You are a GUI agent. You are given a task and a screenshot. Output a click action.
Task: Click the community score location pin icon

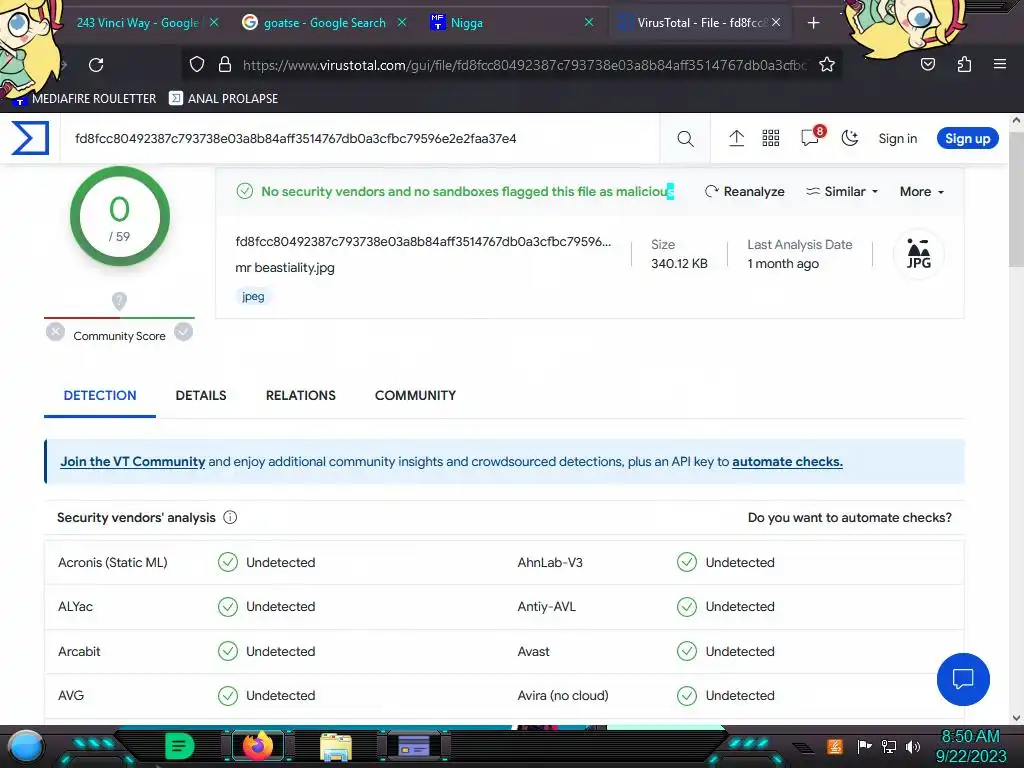click(x=119, y=301)
